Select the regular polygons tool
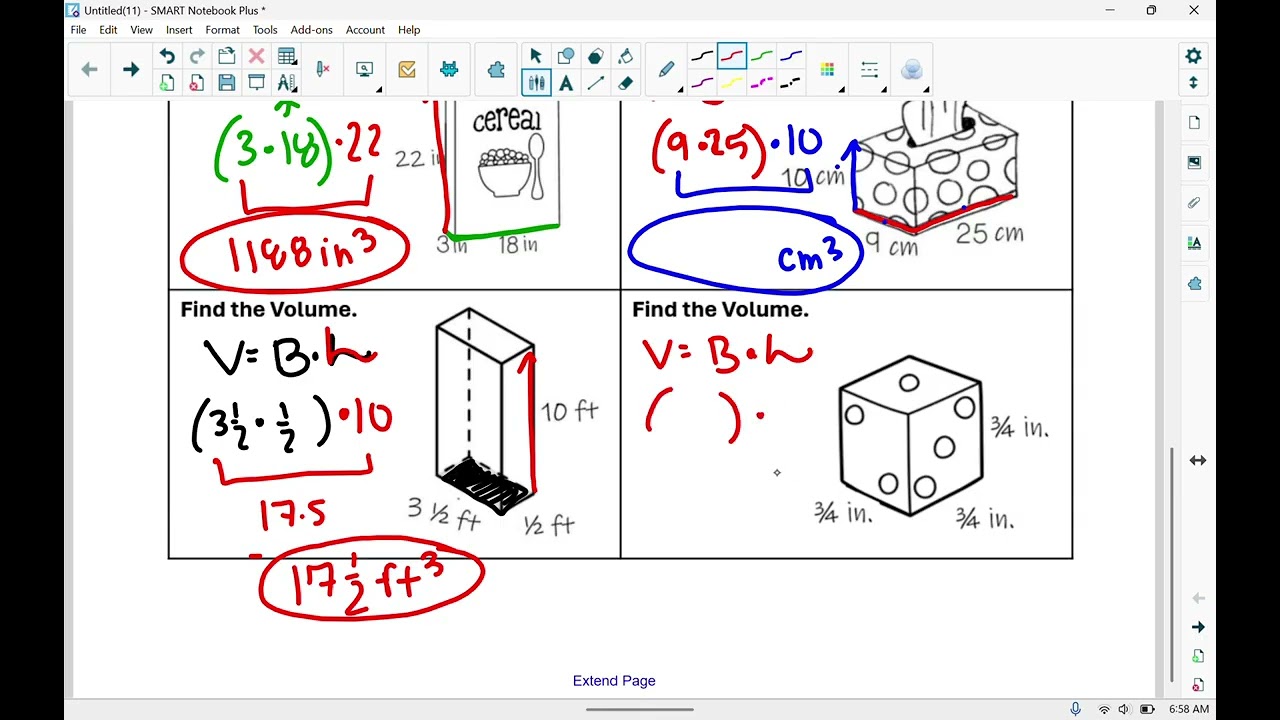 pos(596,56)
